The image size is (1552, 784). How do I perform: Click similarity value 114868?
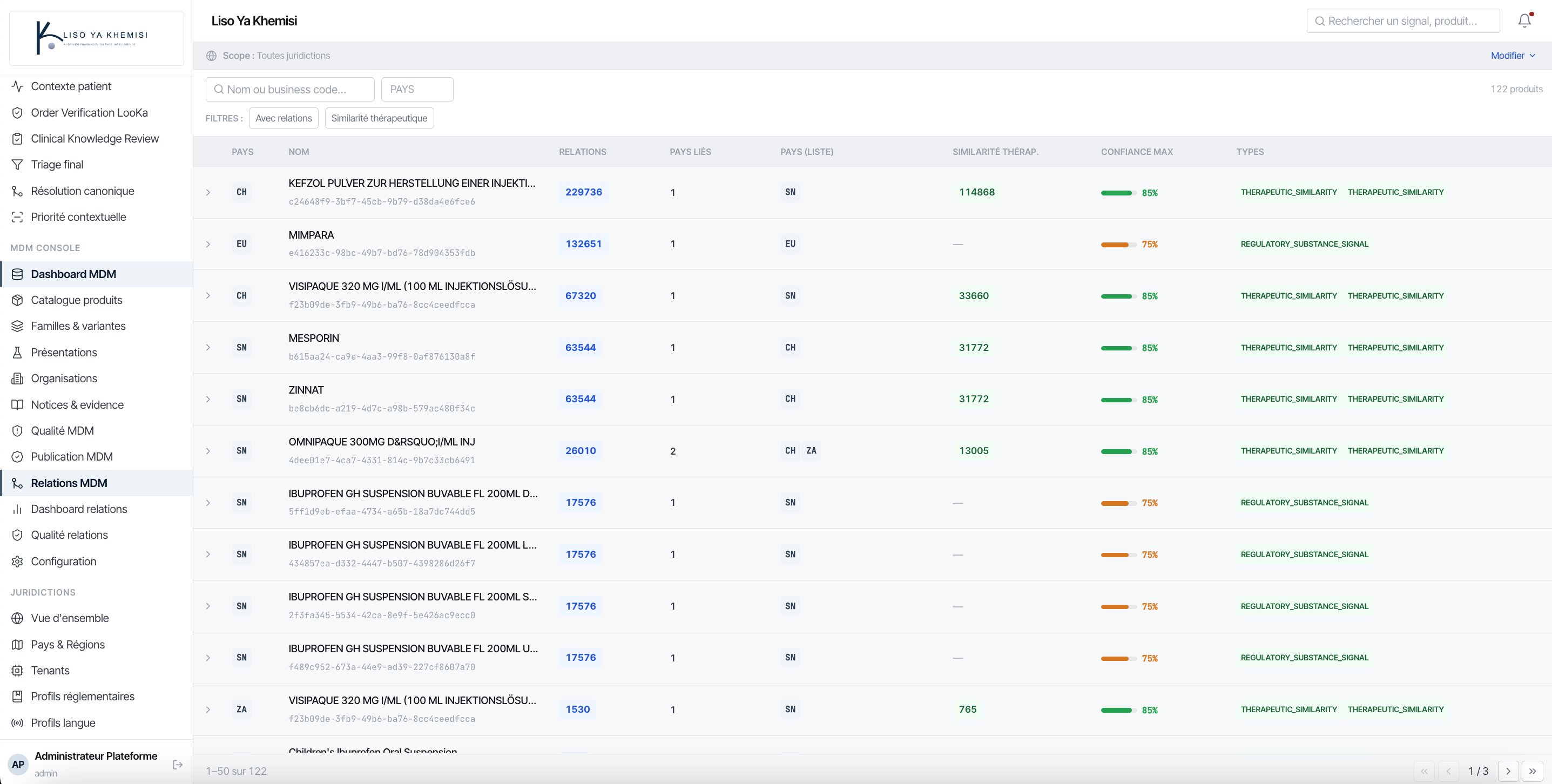(977, 192)
